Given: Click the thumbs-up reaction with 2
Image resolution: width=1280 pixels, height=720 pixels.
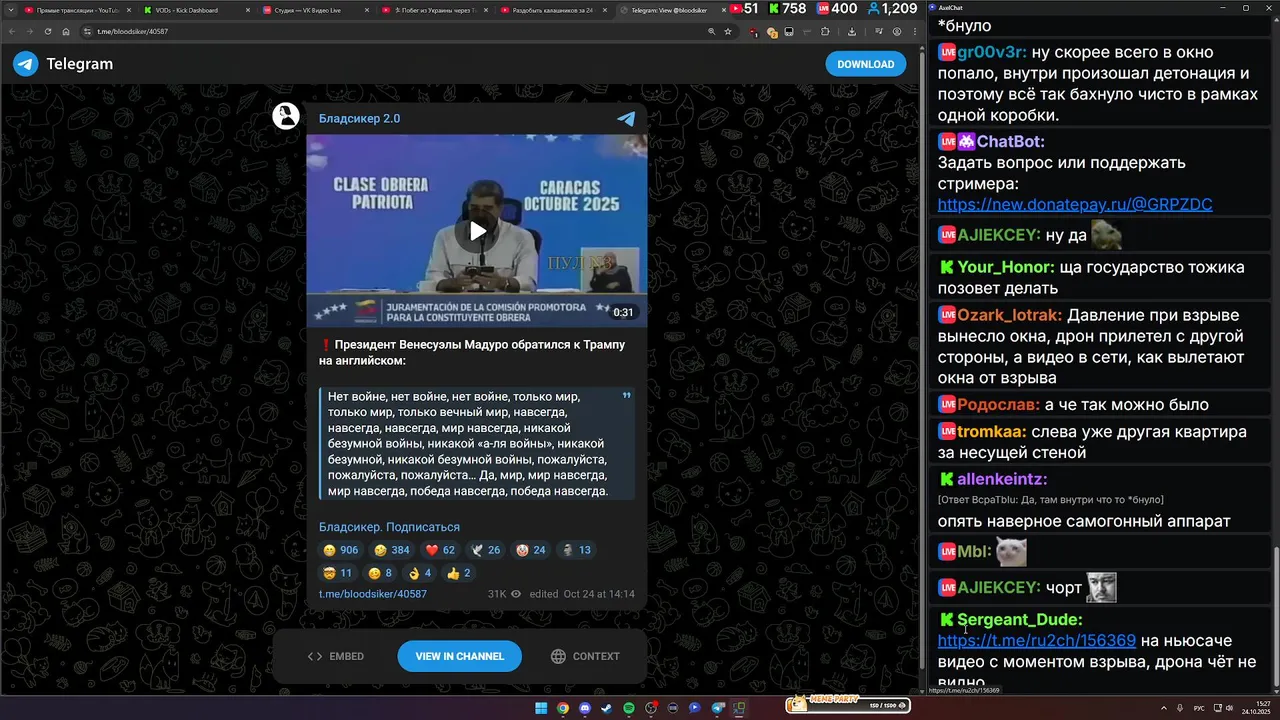Looking at the screenshot, I should click(459, 573).
